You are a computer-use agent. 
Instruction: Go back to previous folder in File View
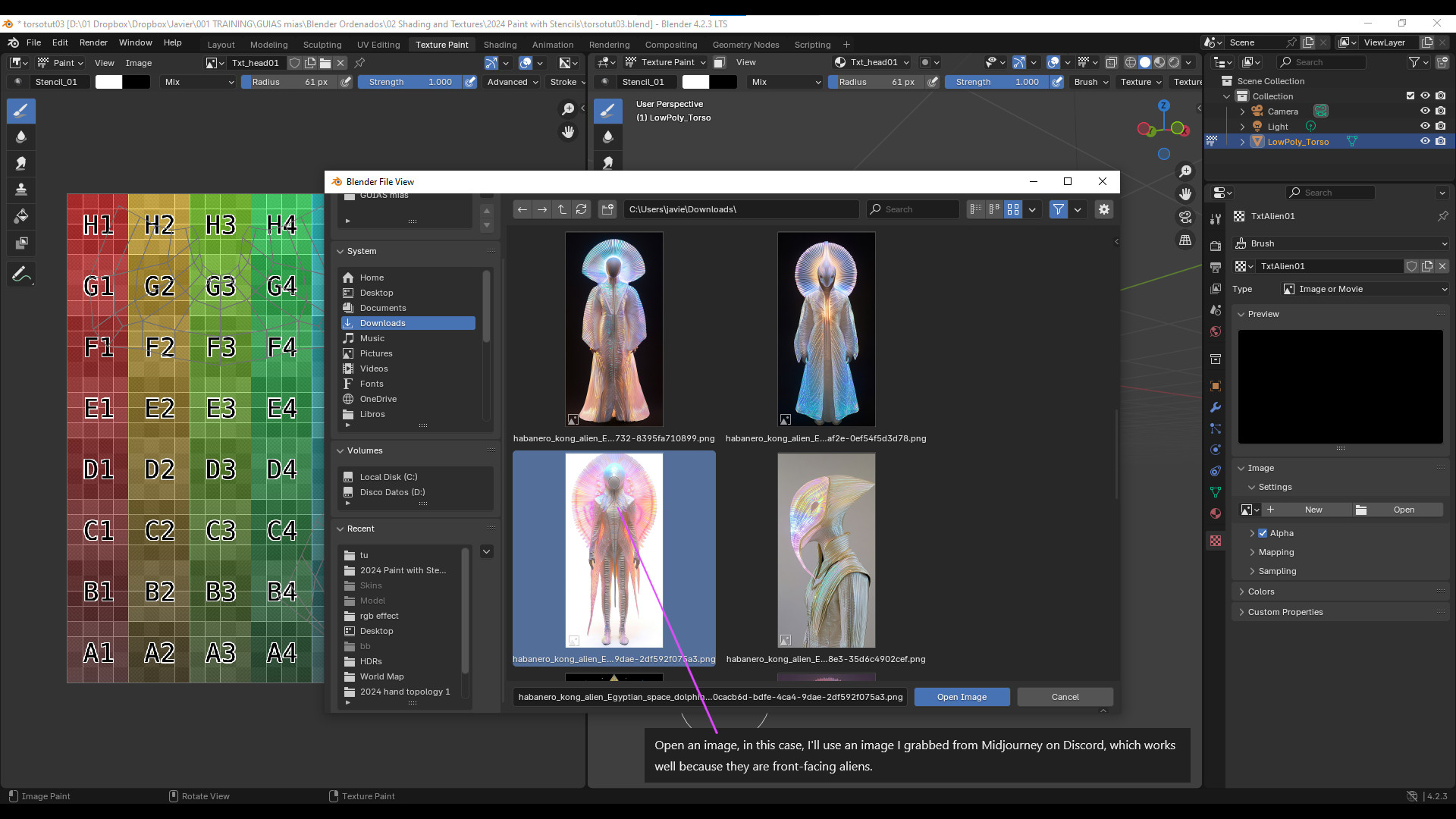(522, 209)
